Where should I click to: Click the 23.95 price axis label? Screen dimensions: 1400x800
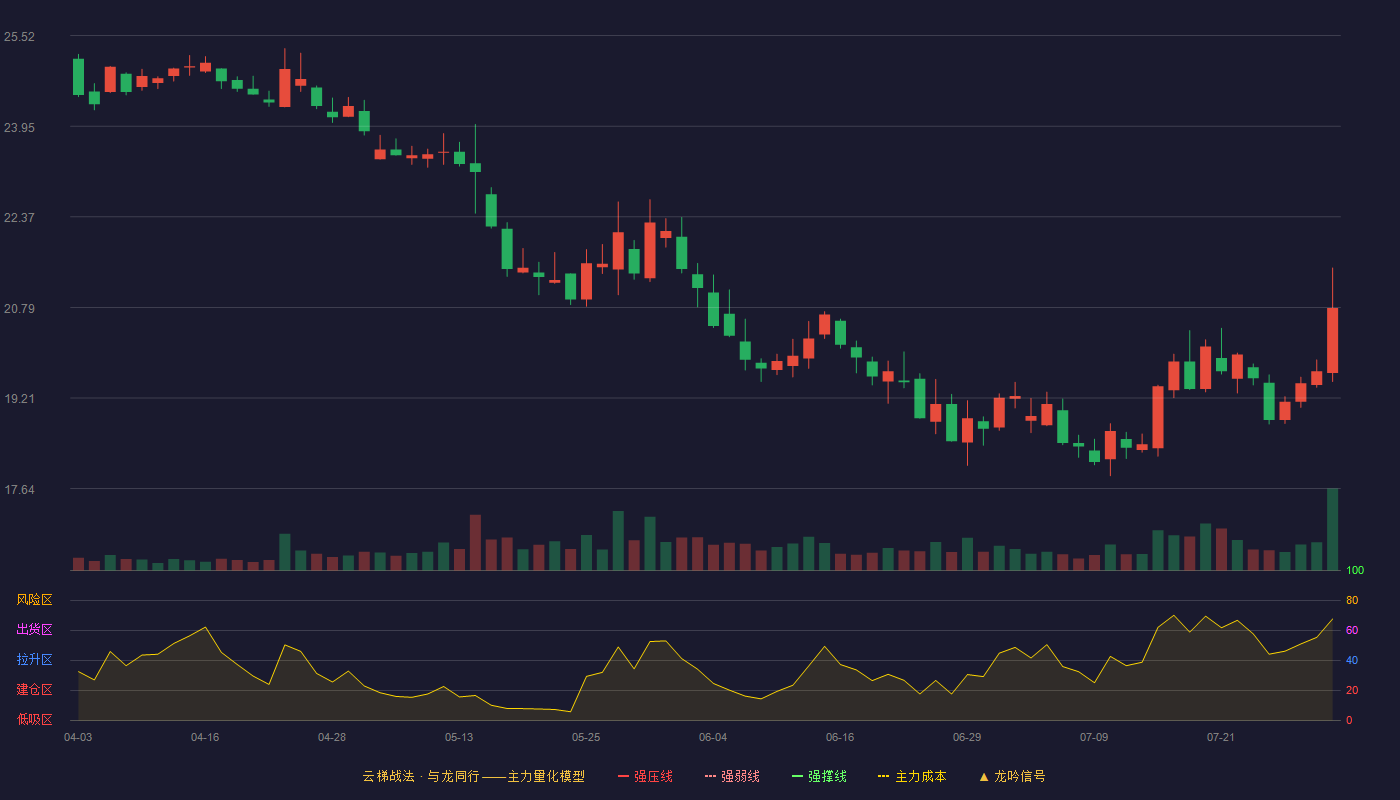point(19,127)
